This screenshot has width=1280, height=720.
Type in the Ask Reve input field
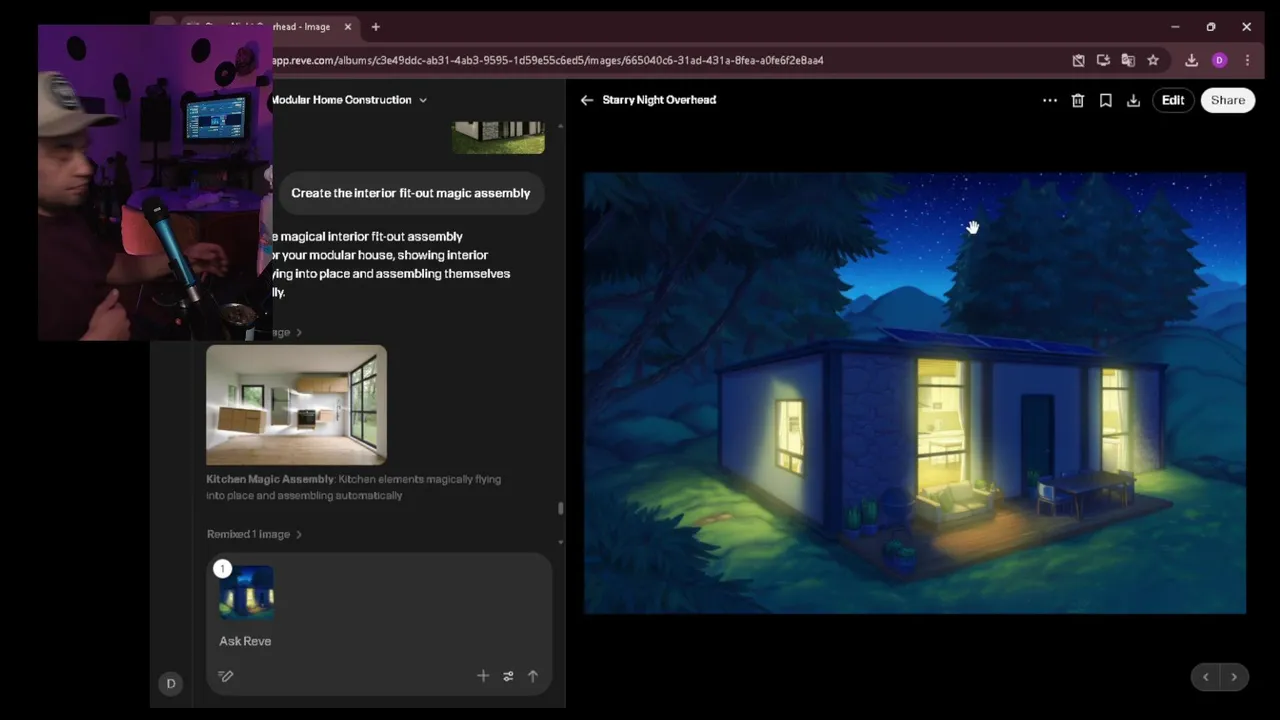pyautogui.click(x=380, y=641)
